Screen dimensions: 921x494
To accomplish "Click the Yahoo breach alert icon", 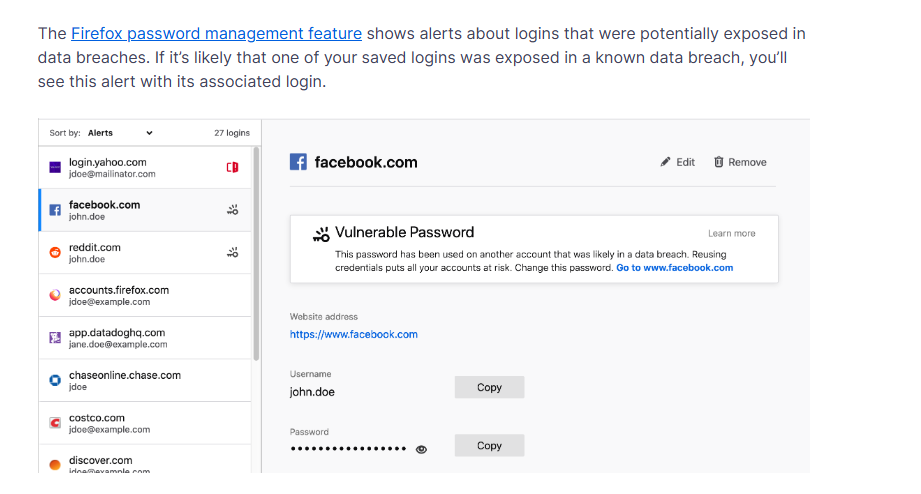I will pyautogui.click(x=232, y=167).
